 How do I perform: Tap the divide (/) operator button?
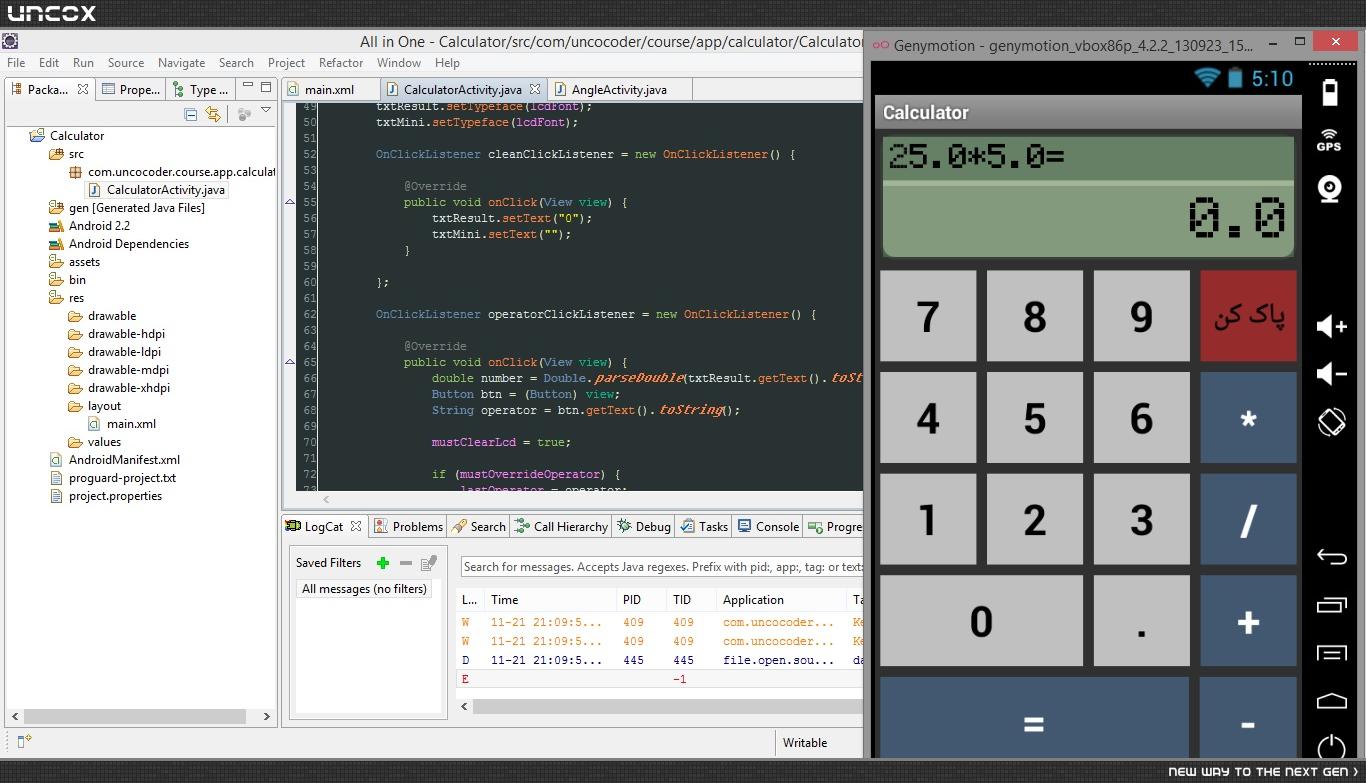tap(1248, 520)
